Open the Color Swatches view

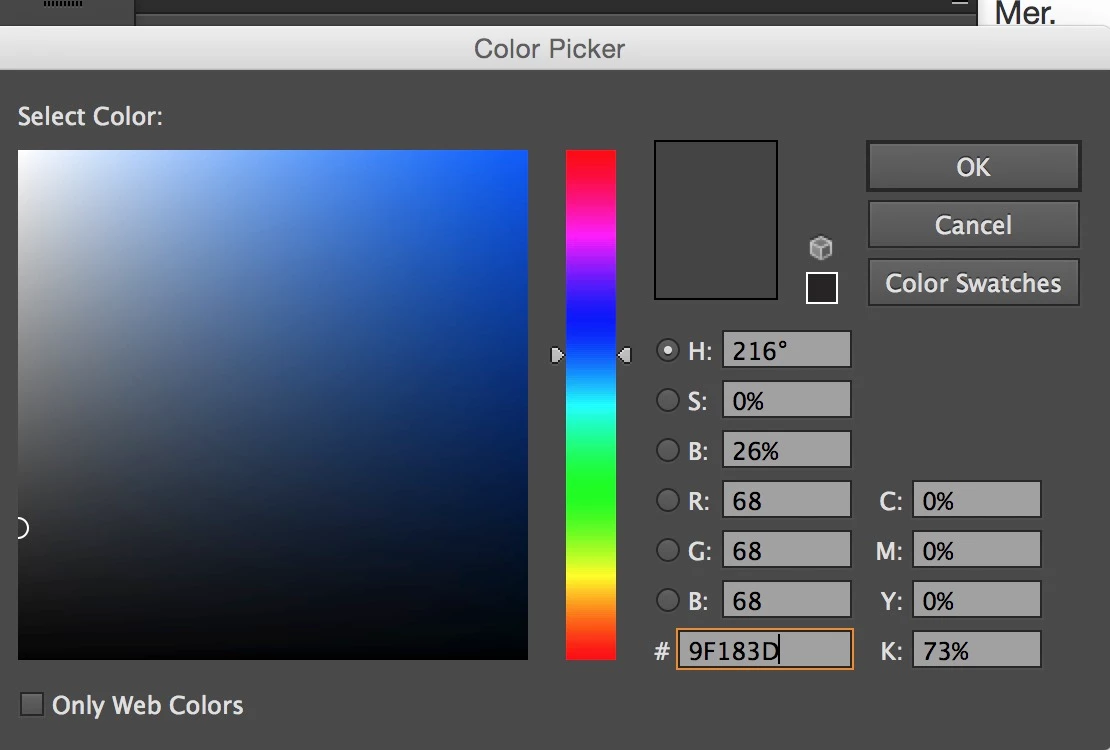(973, 283)
